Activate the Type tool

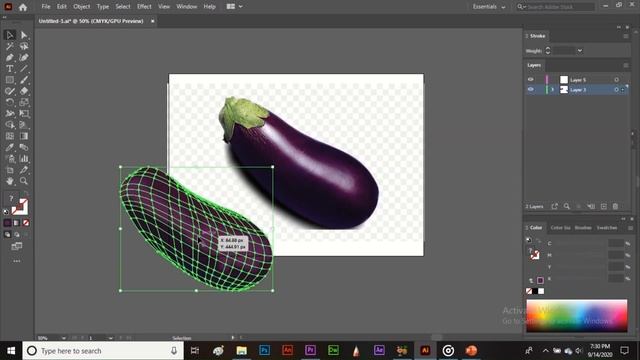10,69
